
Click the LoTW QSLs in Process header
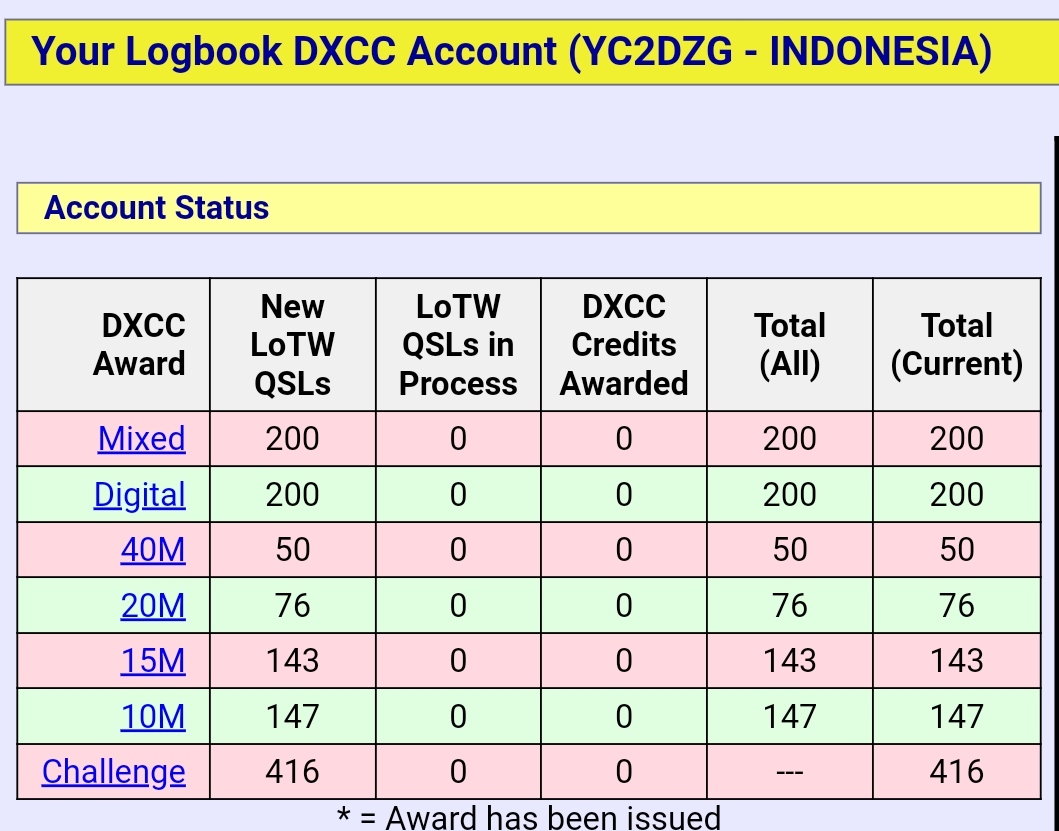[458, 345]
